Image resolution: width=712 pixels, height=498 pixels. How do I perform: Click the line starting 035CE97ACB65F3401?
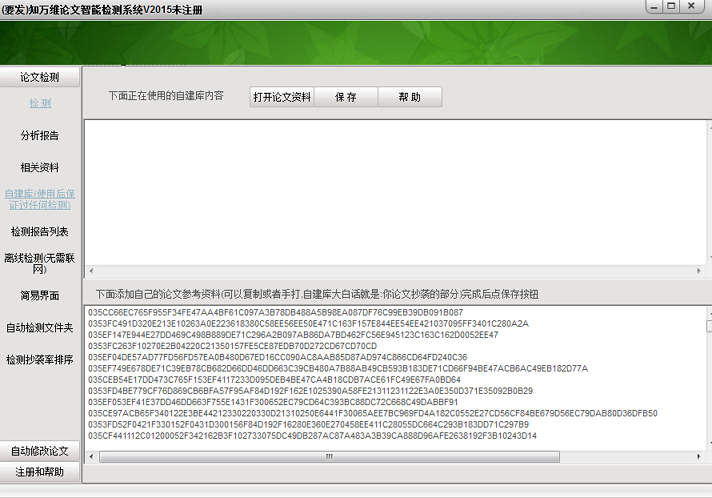(x=372, y=414)
